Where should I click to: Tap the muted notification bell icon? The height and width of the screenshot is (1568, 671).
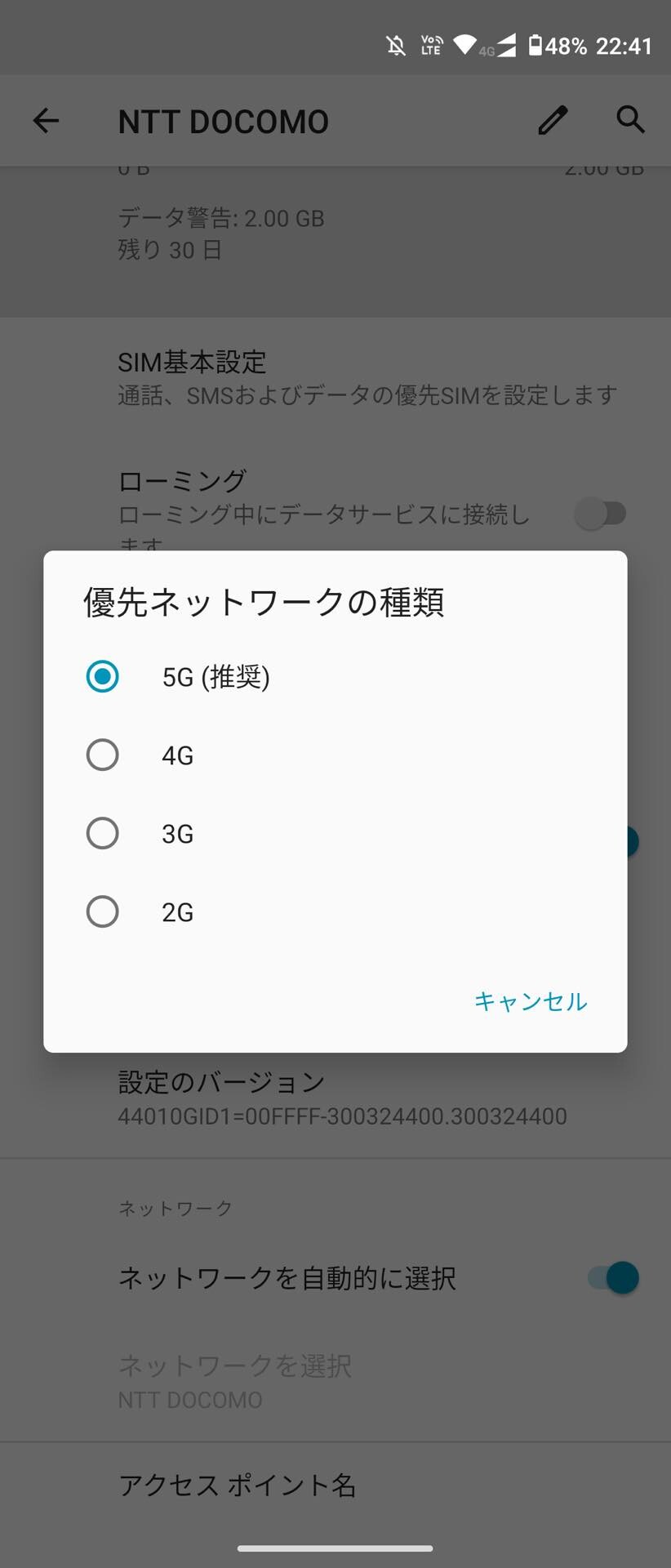(396, 46)
